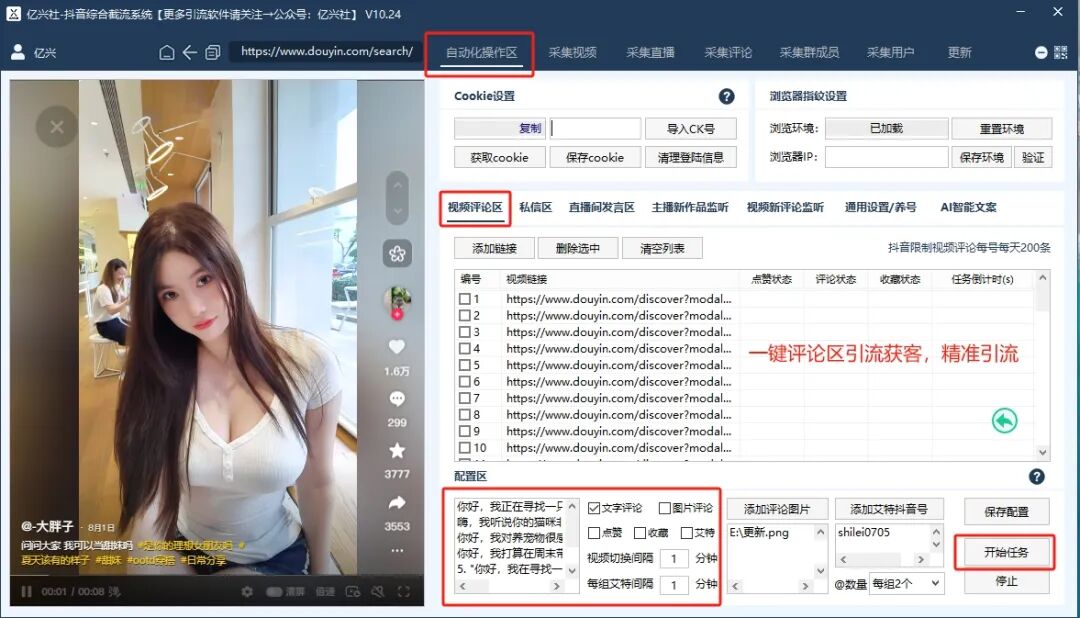The height and width of the screenshot is (618, 1080).
Task: Switch to 自动化操作区 tab
Action: point(481,53)
